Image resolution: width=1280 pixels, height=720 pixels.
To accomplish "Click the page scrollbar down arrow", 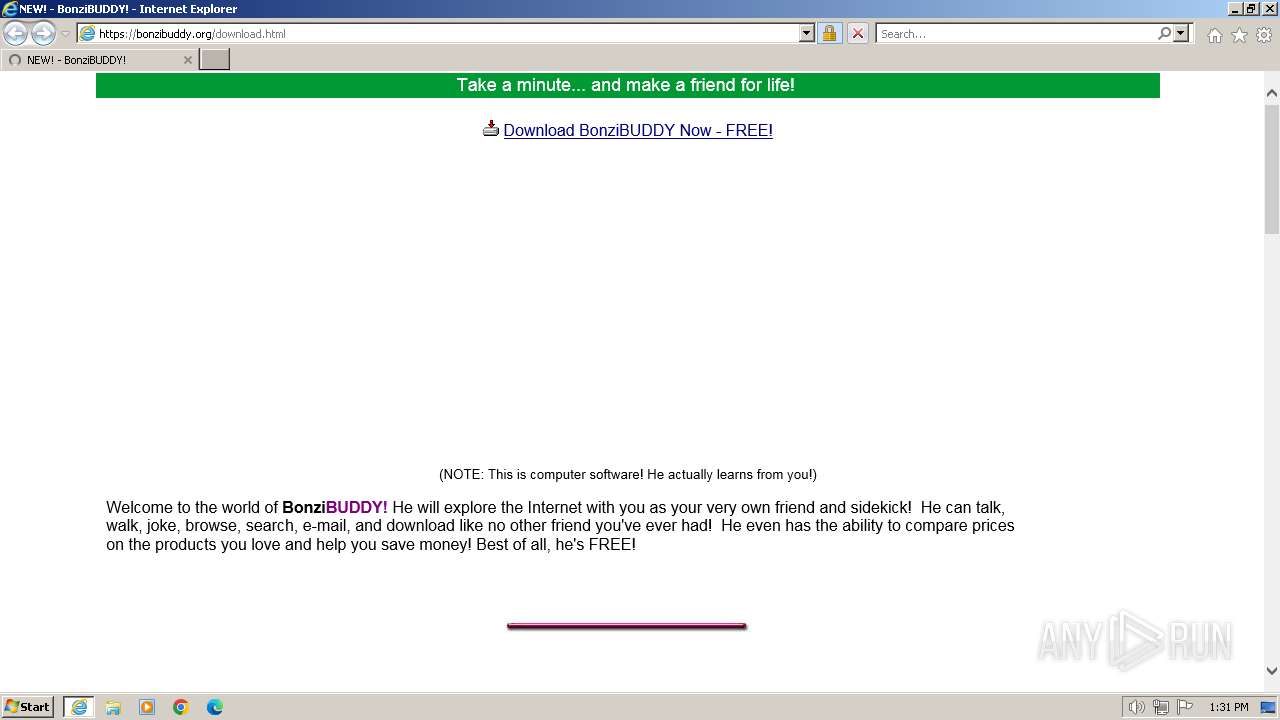I will (x=1272, y=671).
